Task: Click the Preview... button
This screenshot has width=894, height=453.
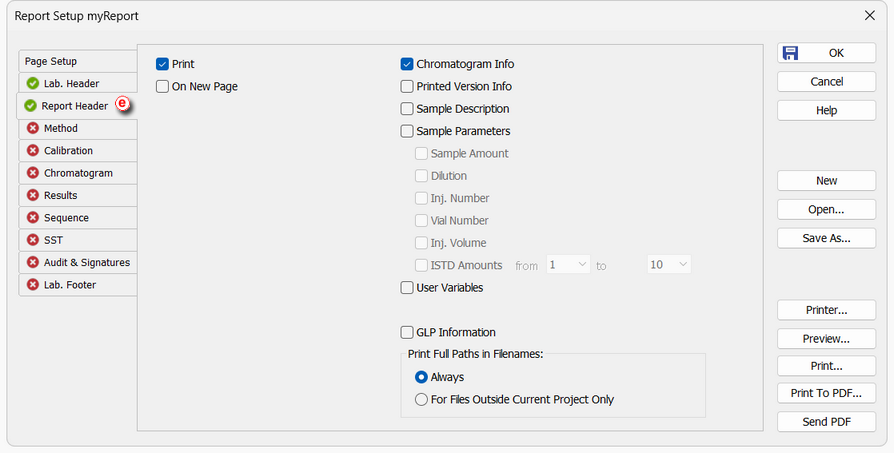Action: pyautogui.click(x=826, y=338)
